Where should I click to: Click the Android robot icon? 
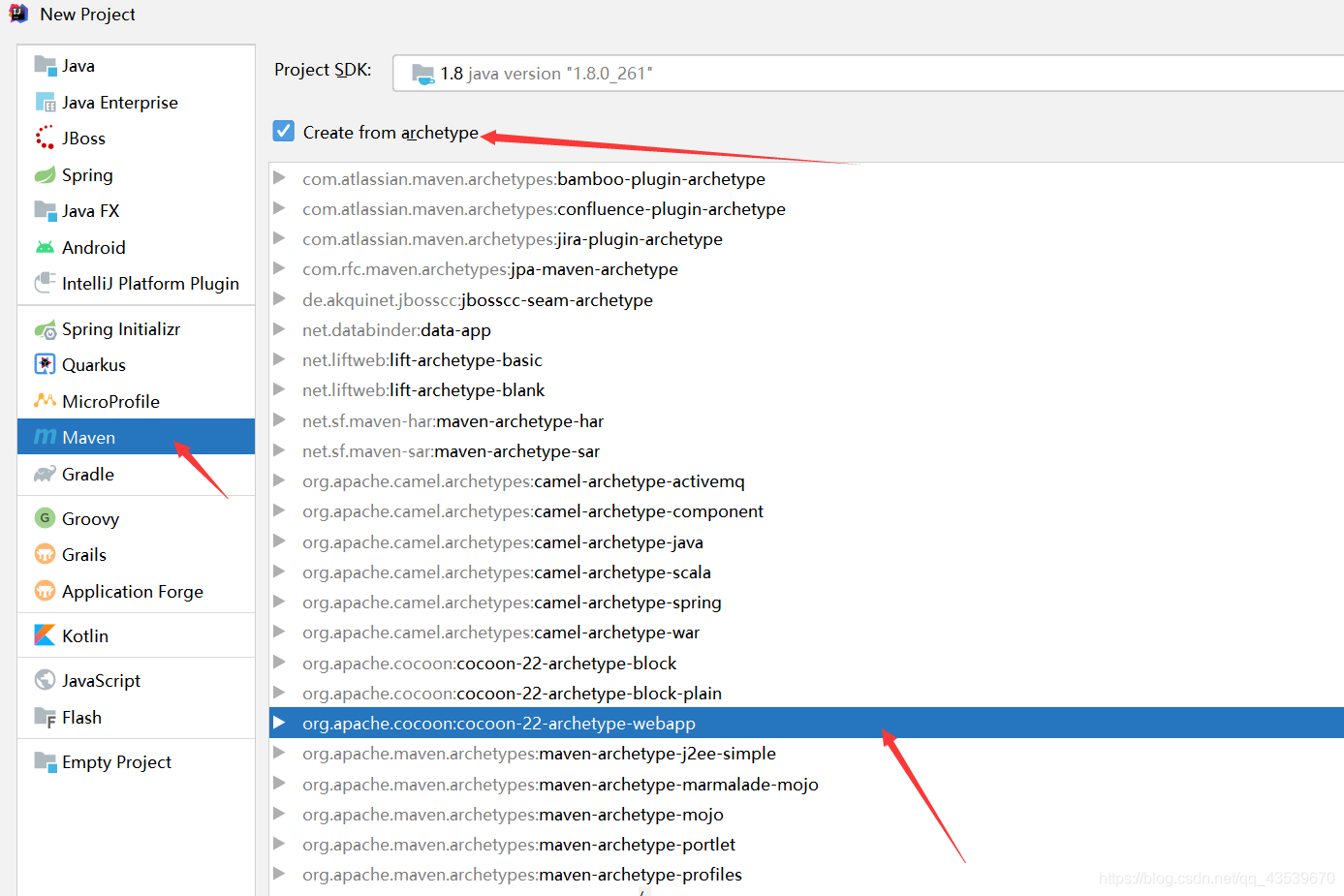click(45, 248)
